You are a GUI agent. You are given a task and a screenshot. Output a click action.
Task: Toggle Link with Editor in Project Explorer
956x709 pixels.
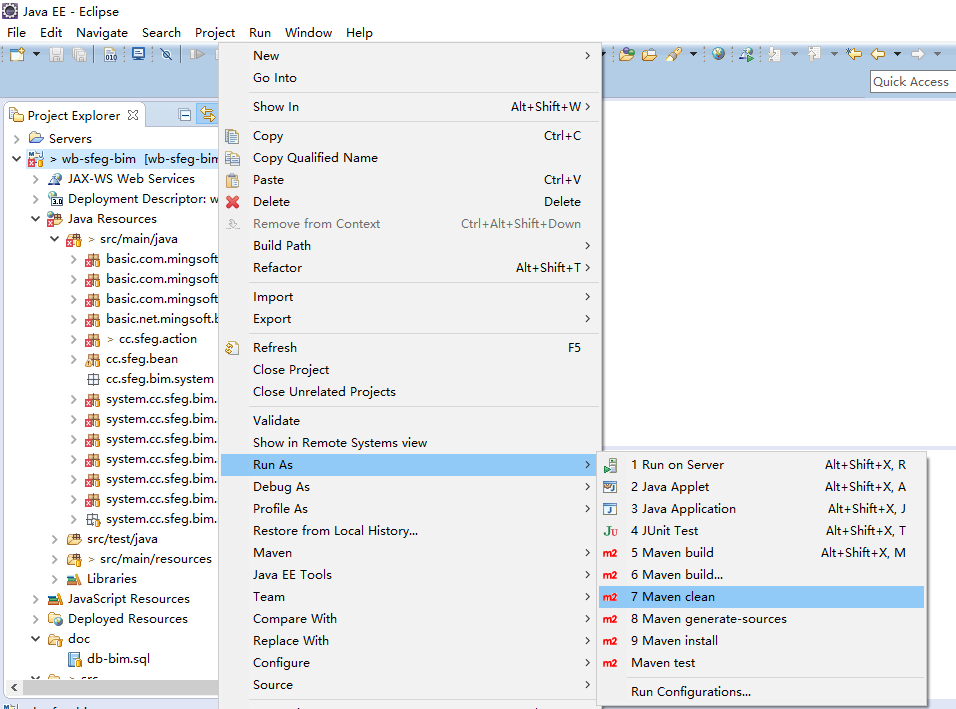coord(208,115)
